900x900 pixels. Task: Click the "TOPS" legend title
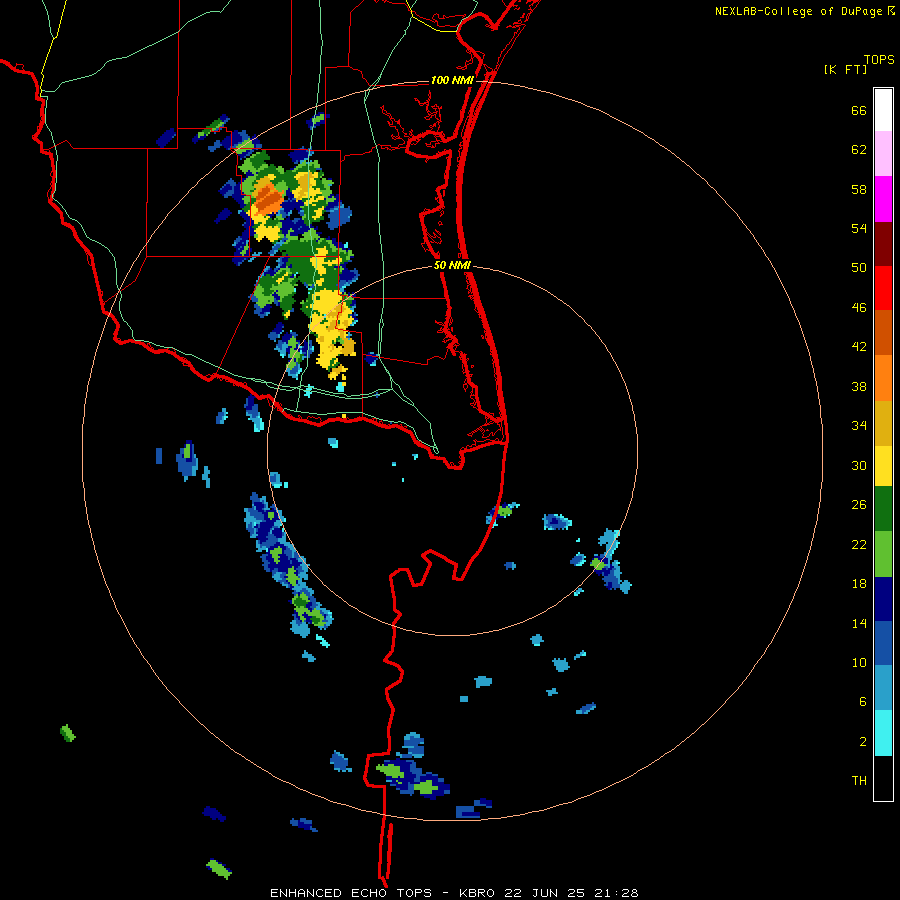click(879, 60)
